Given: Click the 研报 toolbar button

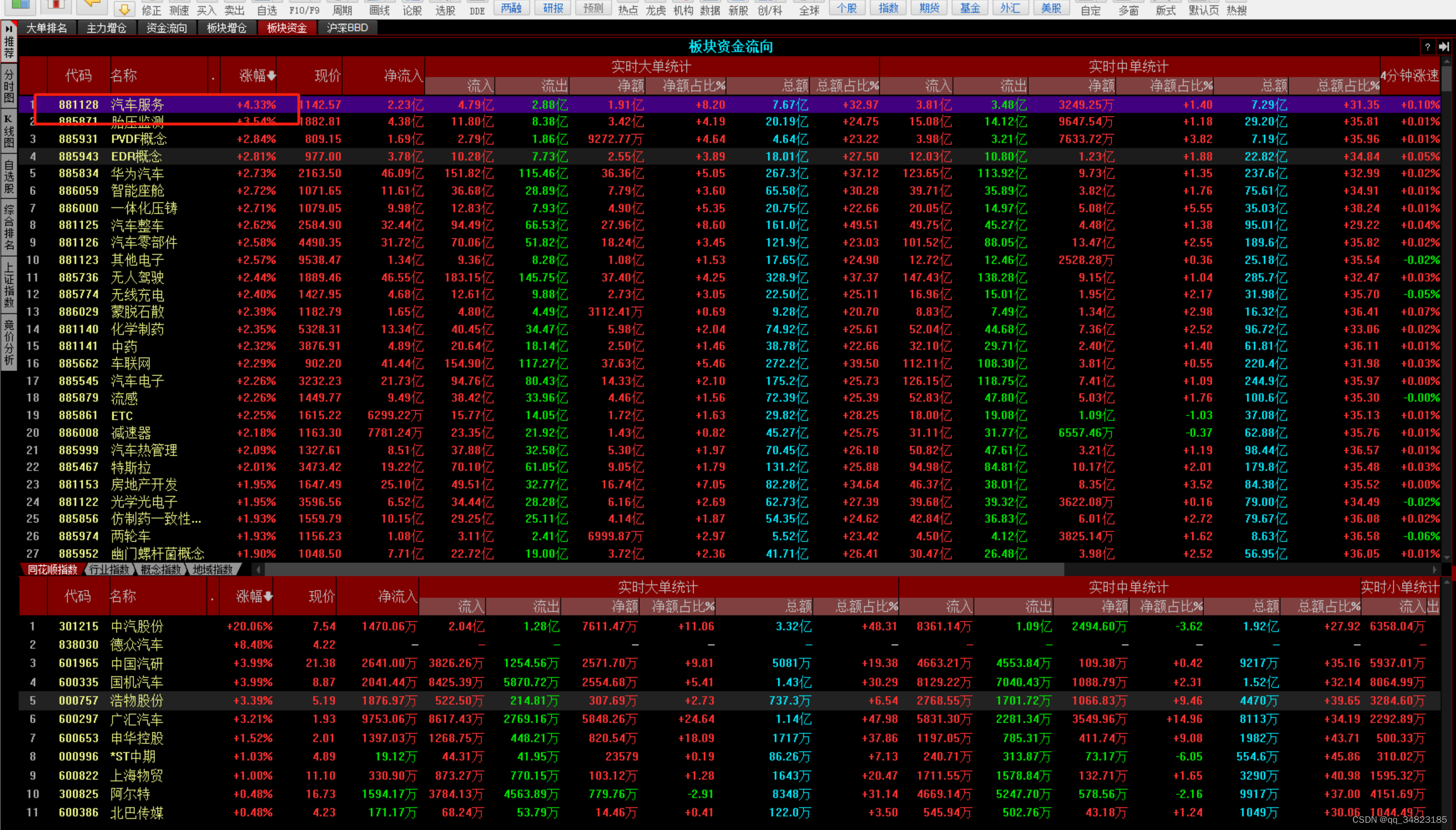Looking at the screenshot, I should (x=552, y=8).
